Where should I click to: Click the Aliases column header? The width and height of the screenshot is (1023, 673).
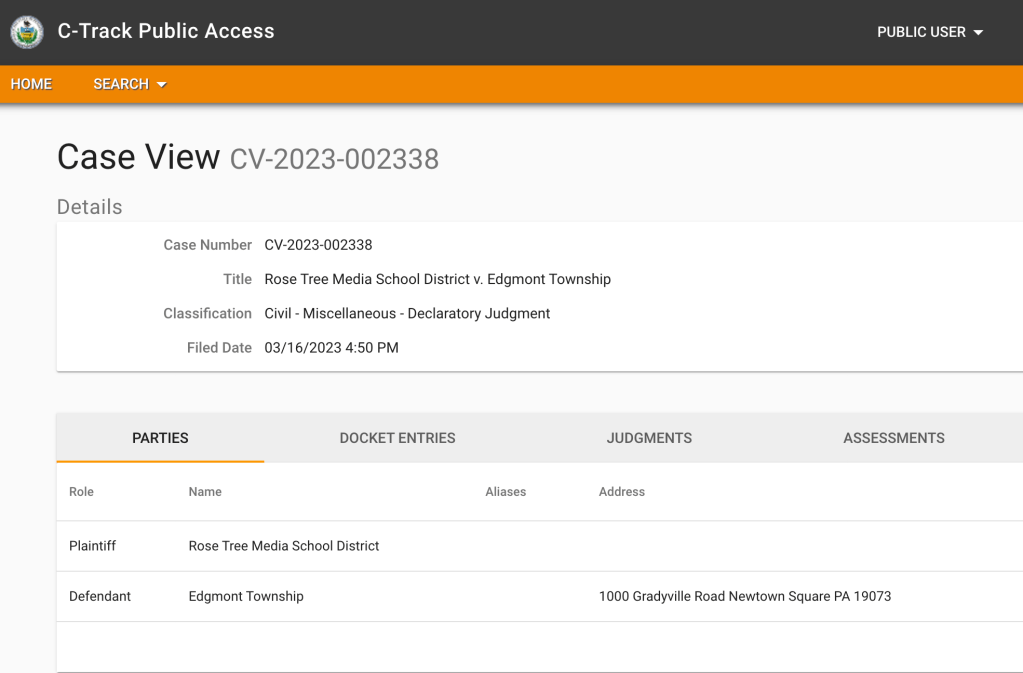(x=505, y=492)
